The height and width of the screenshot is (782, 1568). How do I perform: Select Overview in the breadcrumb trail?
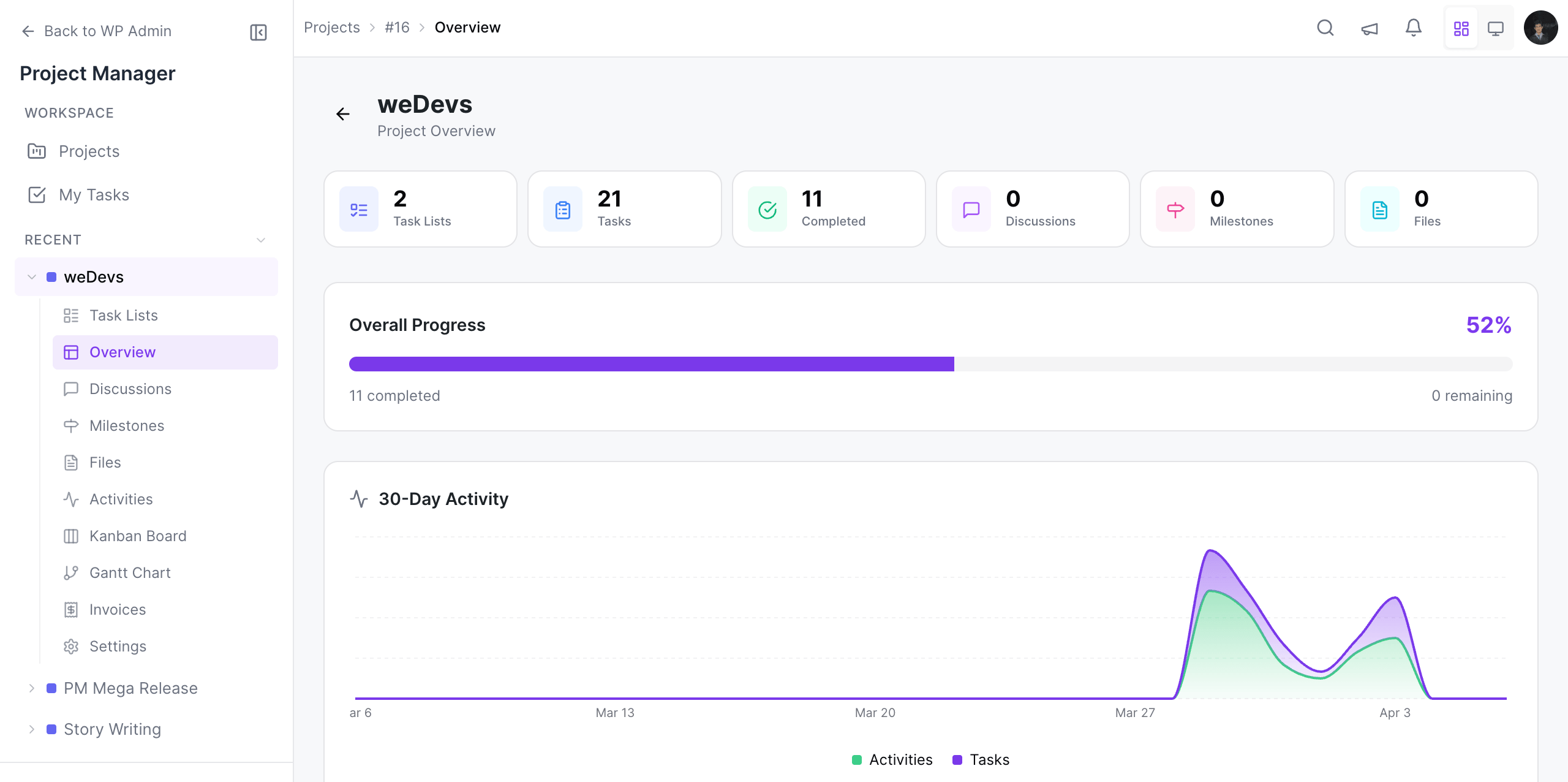[x=467, y=27]
